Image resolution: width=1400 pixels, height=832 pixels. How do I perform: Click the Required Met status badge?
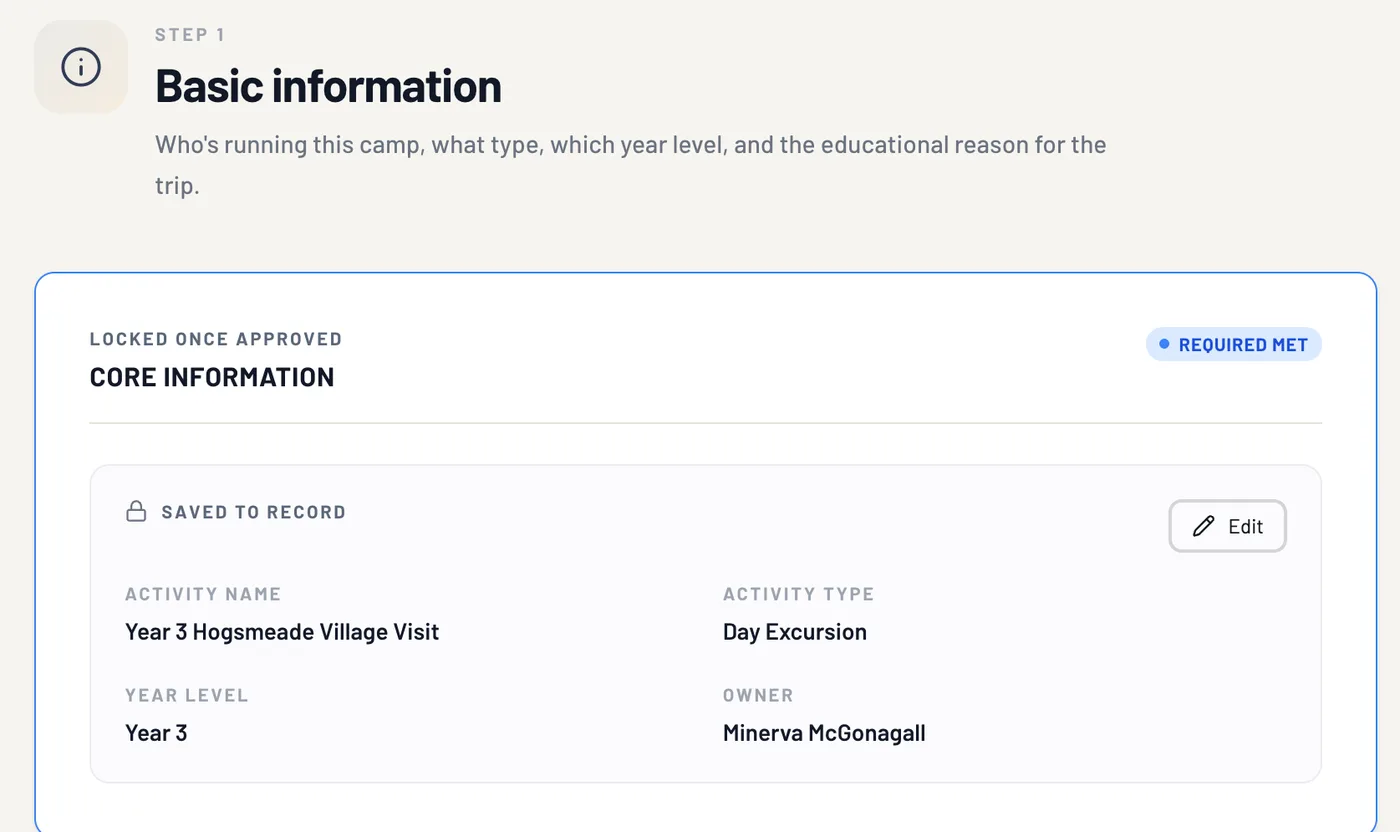[x=1234, y=345]
